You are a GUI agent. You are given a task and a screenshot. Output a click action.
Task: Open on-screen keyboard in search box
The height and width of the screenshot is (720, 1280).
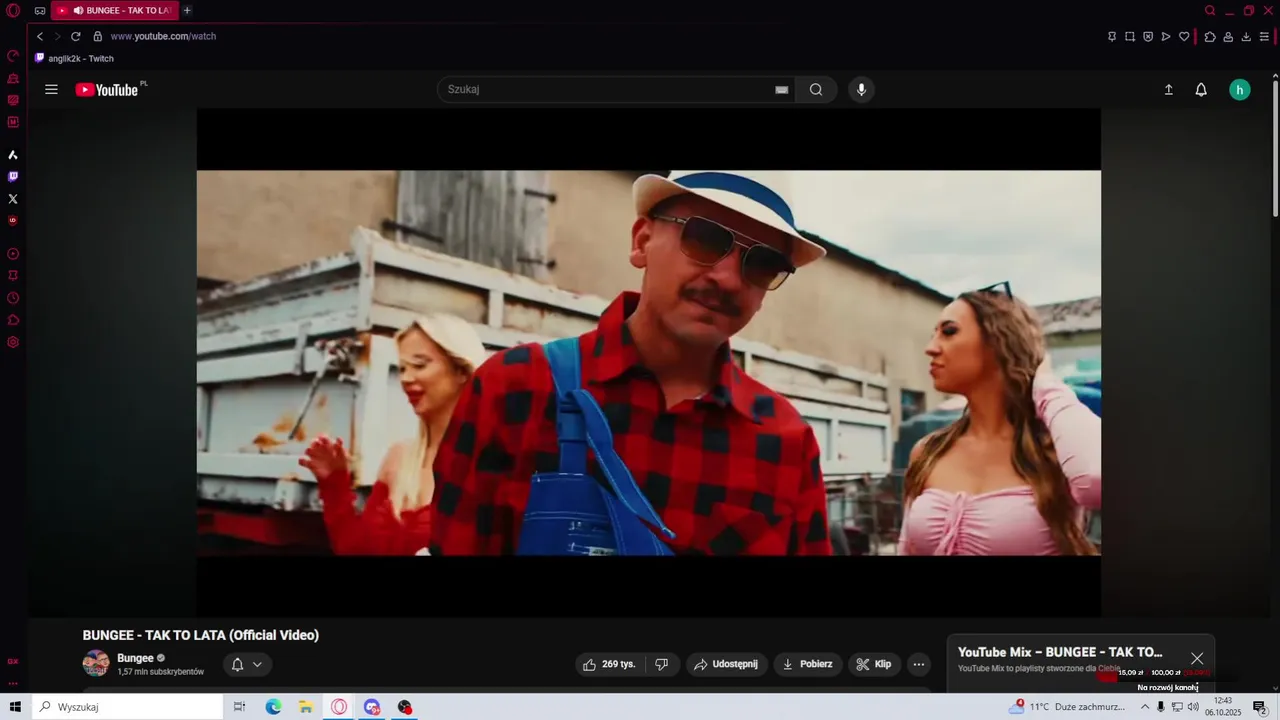click(782, 90)
